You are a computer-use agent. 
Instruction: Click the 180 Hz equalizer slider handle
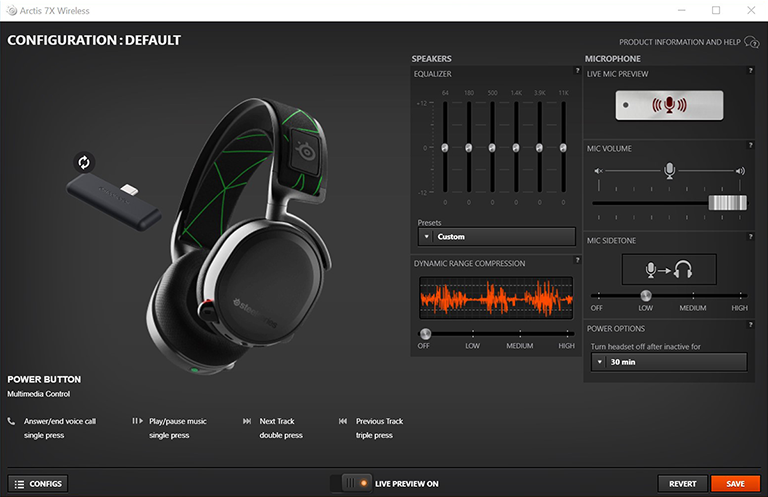(x=468, y=147)
